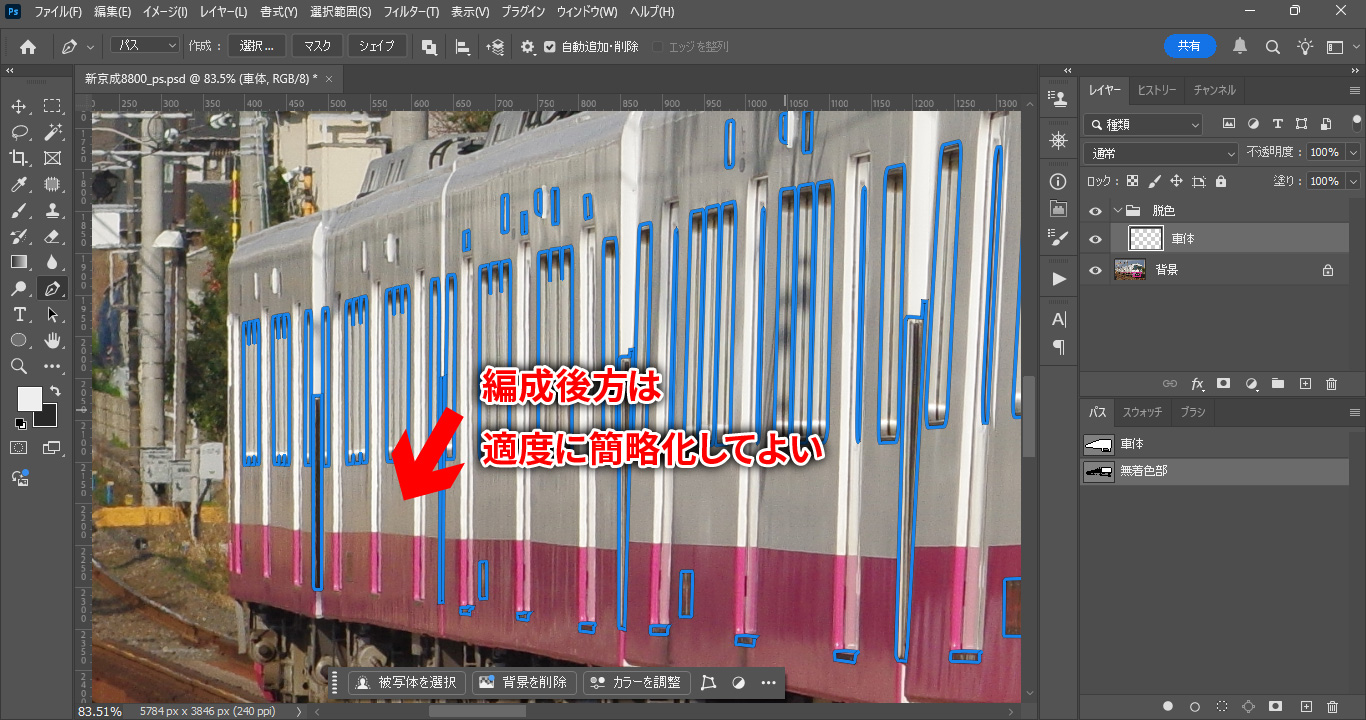Select the Horizontal Type tool
The height and width of the screenshot is (720, 1366).
click(x=19, y=315)
